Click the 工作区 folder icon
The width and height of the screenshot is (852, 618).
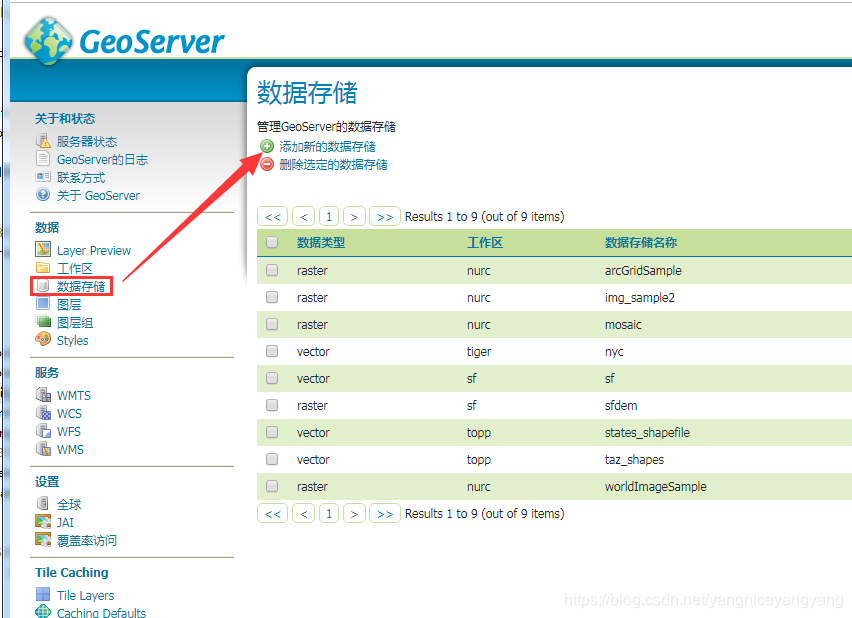(43, 267)
